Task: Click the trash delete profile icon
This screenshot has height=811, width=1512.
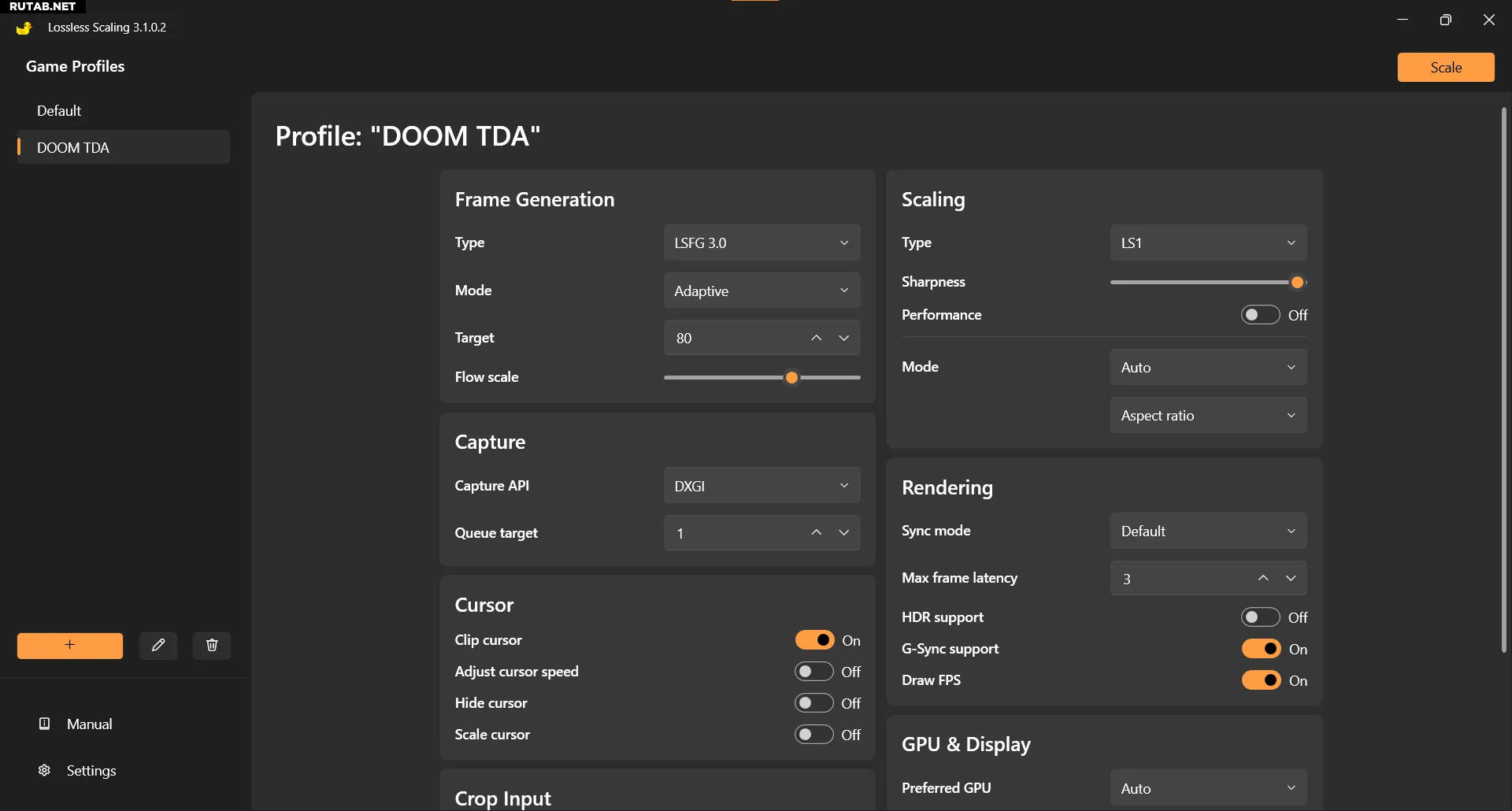Action: 212,646
